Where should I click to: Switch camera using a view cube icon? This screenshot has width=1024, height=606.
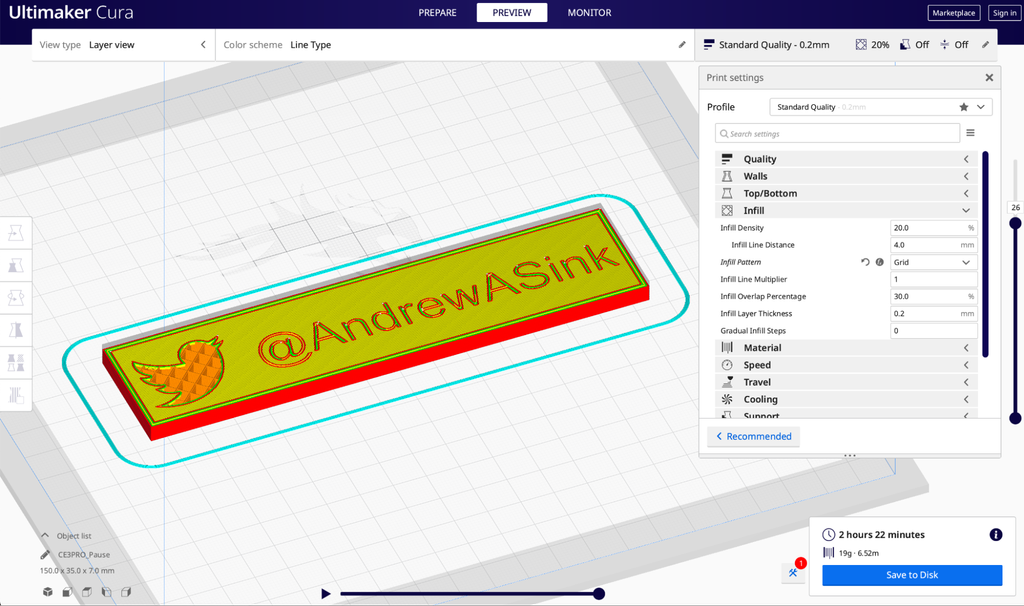pyautogui.click(x=47, y=592)
